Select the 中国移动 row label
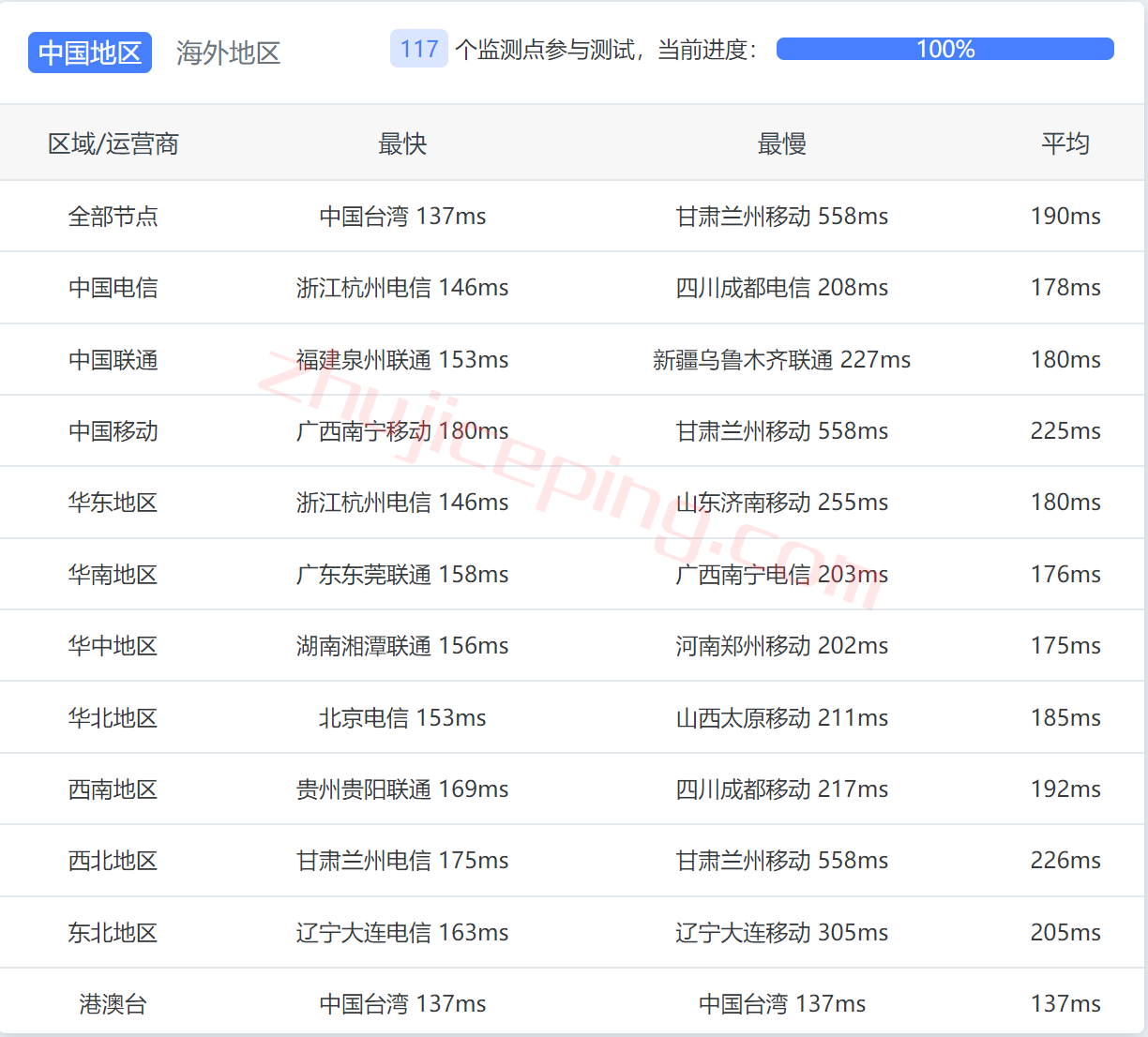This screenshot has height=1037, width=1148. 113,431
